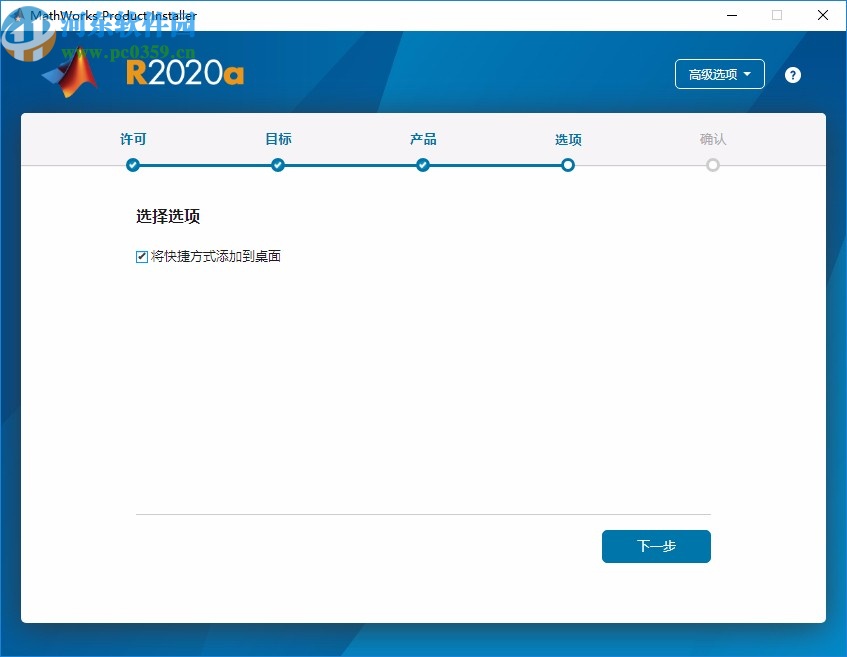This screenshot has height=657, width=847.
Task: Click the 确认 step indicator circle
Action: click(712, 165)
